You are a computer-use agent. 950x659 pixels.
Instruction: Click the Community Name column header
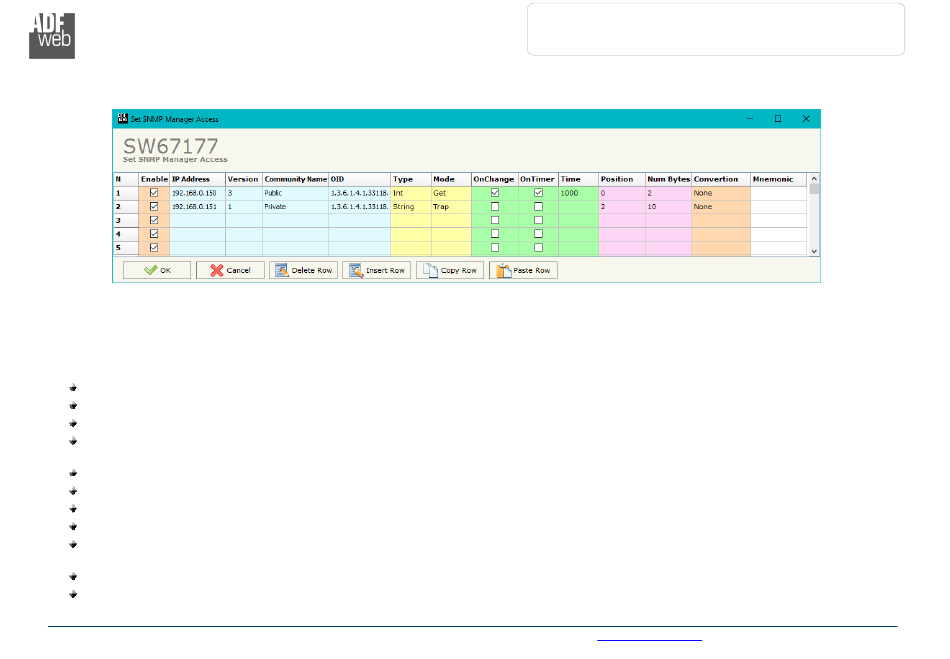(x=295, y=179)
